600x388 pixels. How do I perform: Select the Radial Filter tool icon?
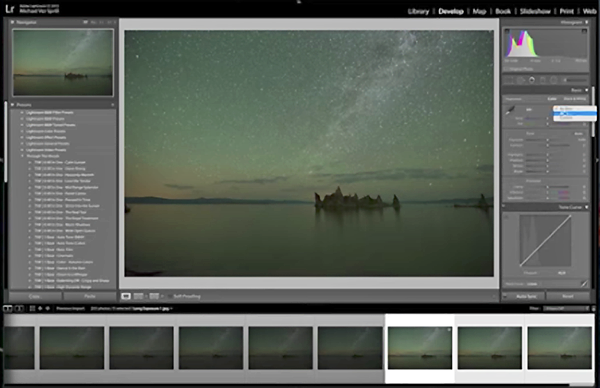click(553, 80)
